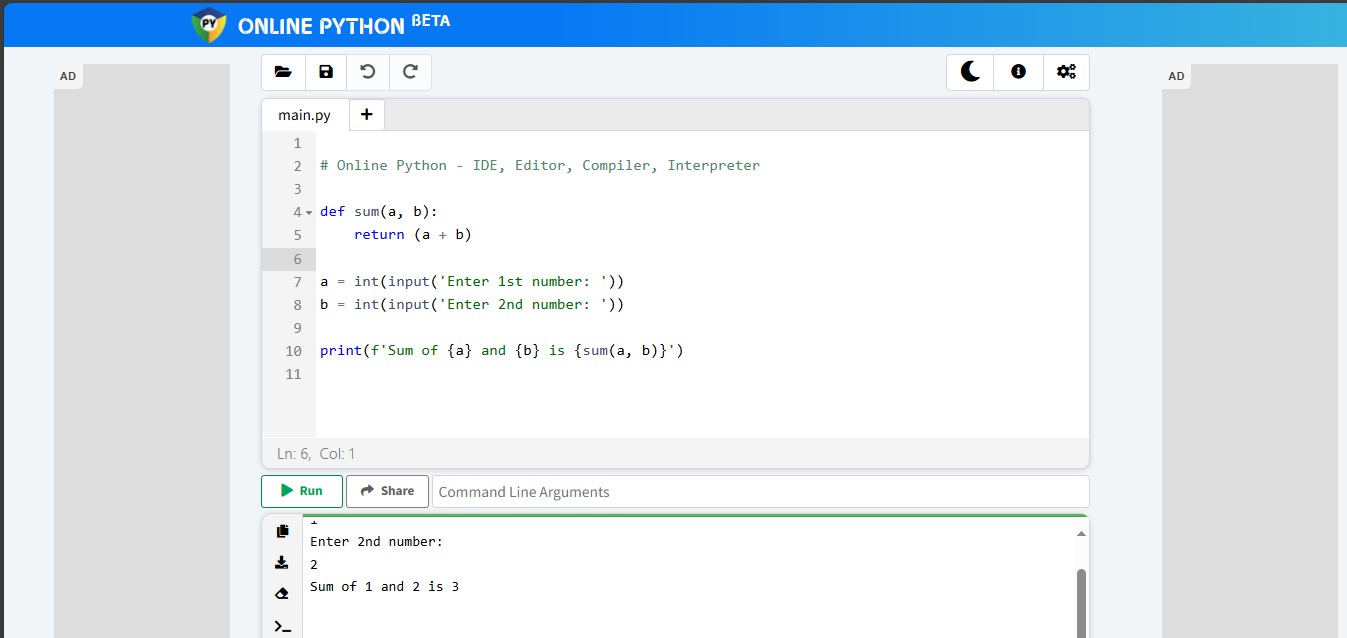Share the code with the Share button
Image resolution: width=1347 pixels, height=638 pixels.
[x=387, y=491]
